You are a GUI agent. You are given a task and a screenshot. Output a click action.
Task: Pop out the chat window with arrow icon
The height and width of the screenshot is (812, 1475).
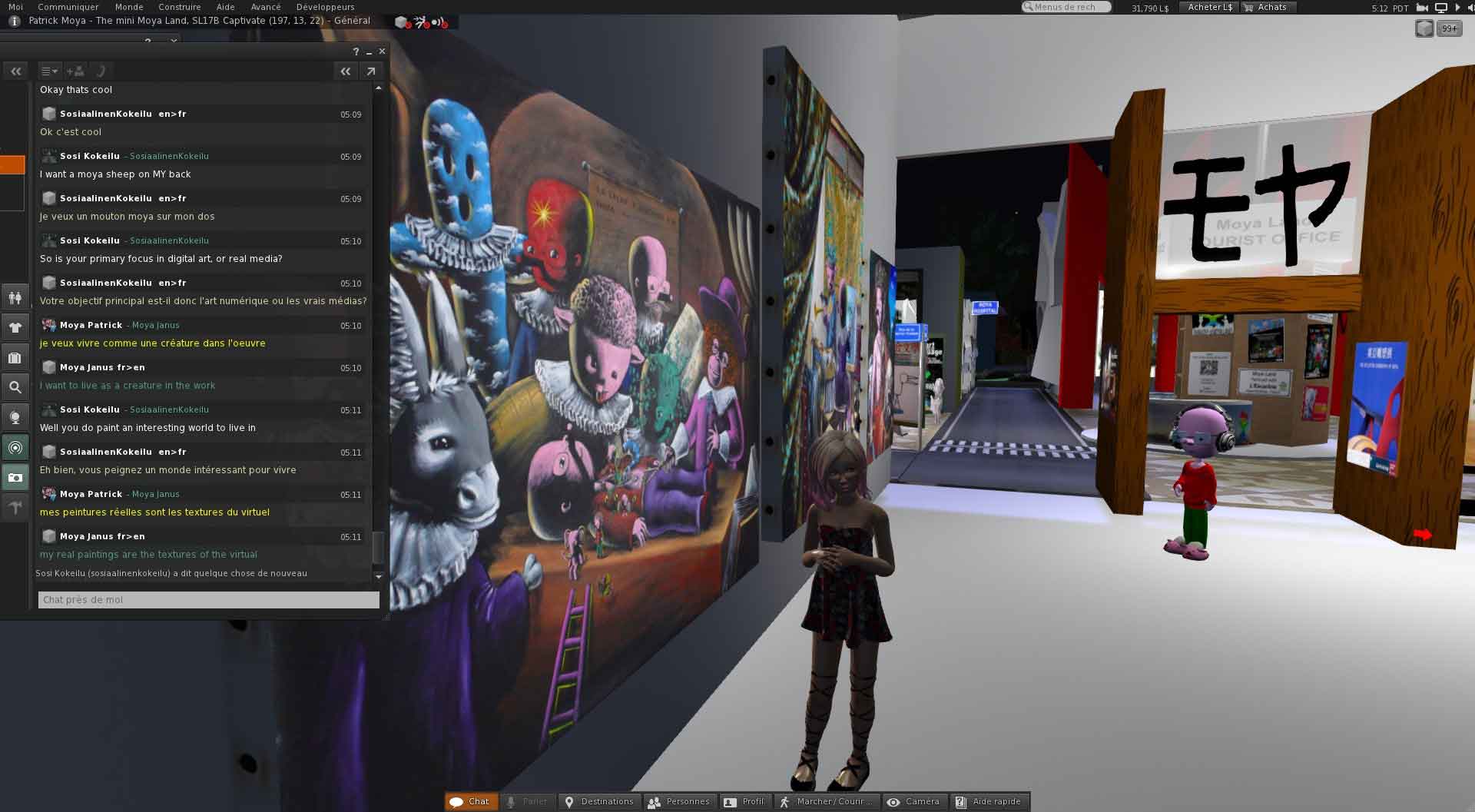pos(371,71)
